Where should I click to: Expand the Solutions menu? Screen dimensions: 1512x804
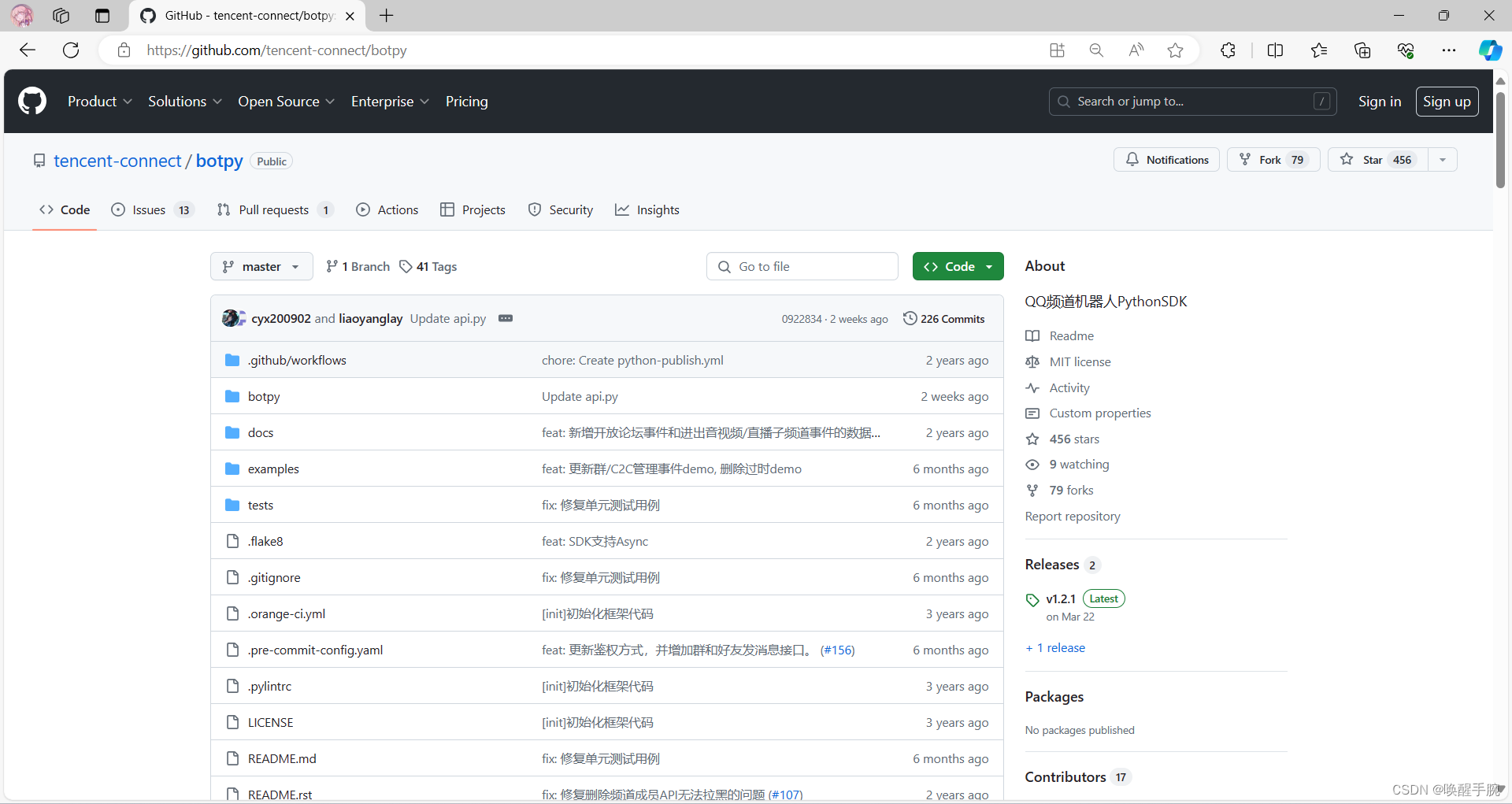(184, 102)
